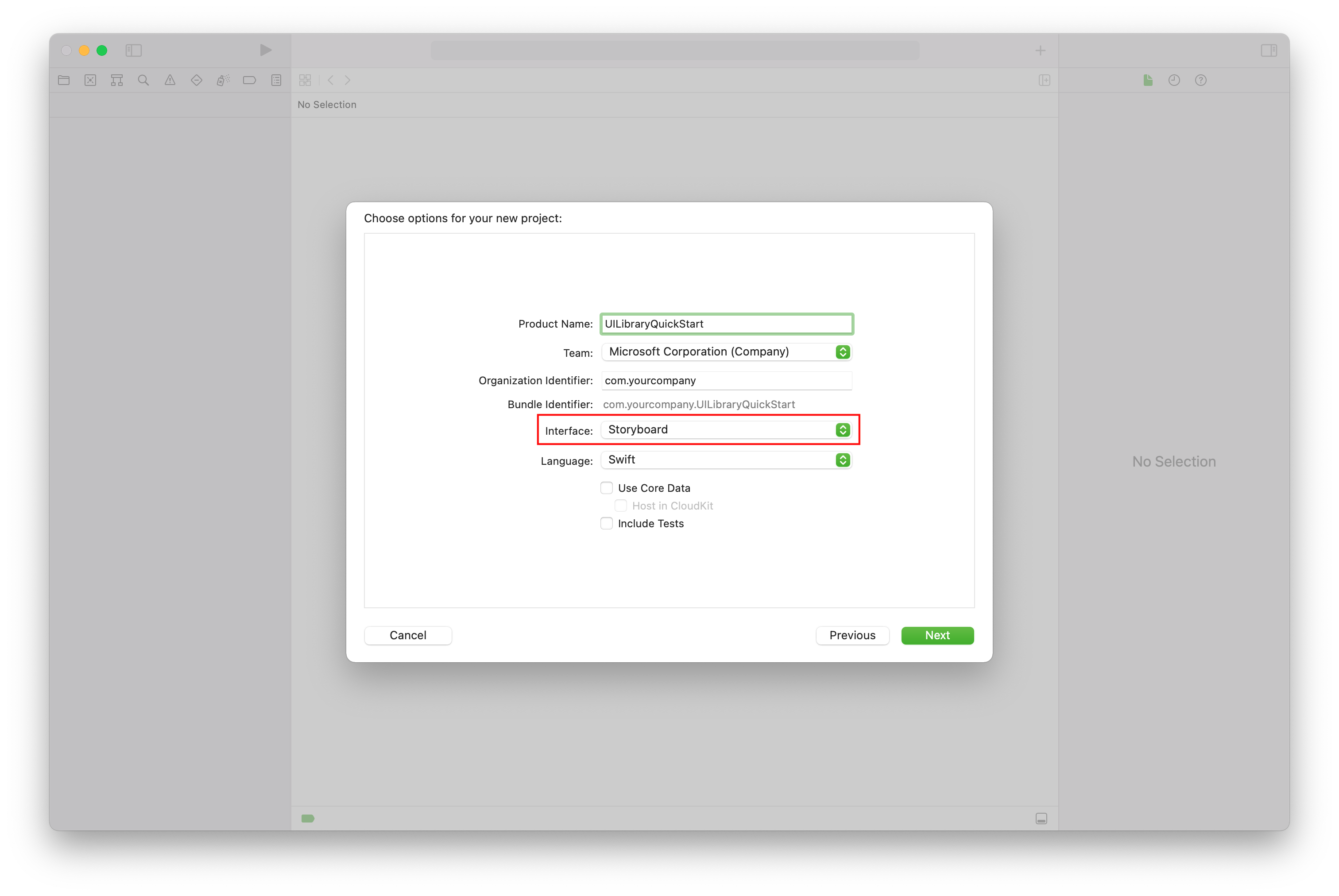
Task: Expand the Interface dropdown selector
Action: (x=844, y=429)
